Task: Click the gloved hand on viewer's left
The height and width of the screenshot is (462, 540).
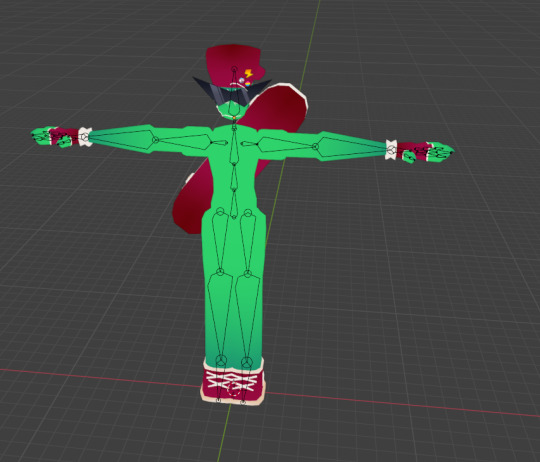Action: (55, 137)
